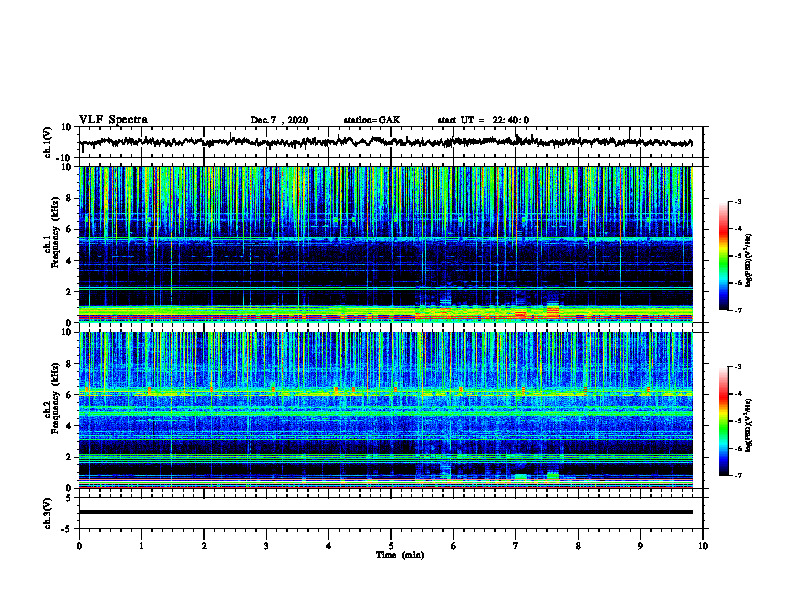The height and width of the screenshot is (612, 792).
Task: Click the "ch.1(V)" waveform axis label
Action: tap(48, 142)
